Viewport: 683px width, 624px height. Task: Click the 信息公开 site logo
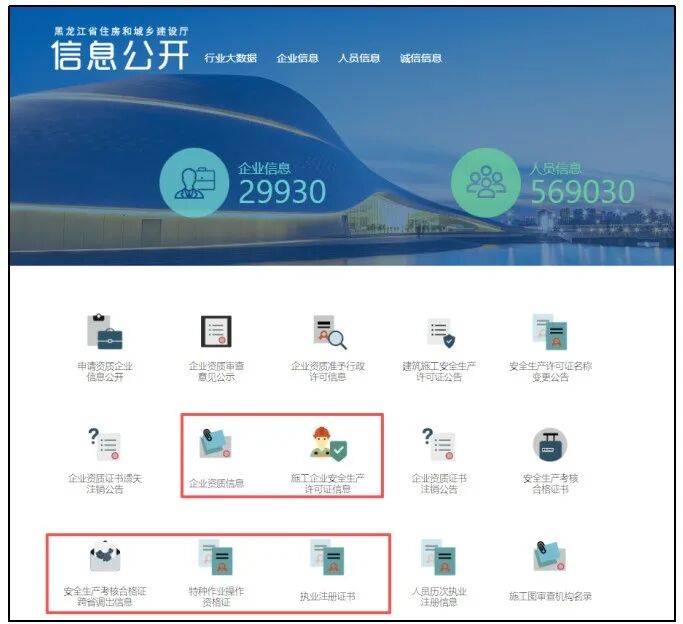tap(120, 52)
